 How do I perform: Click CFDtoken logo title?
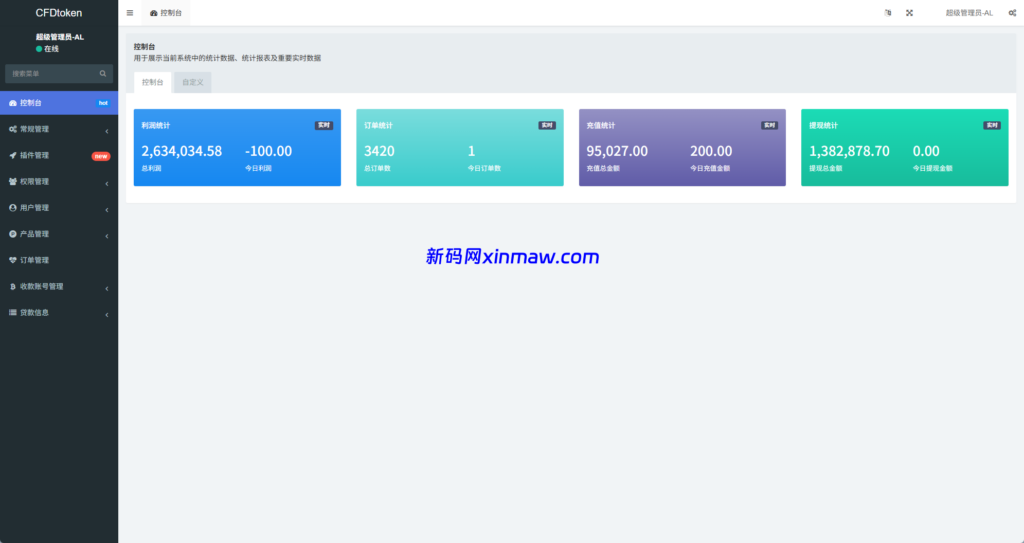pos(59,13)
